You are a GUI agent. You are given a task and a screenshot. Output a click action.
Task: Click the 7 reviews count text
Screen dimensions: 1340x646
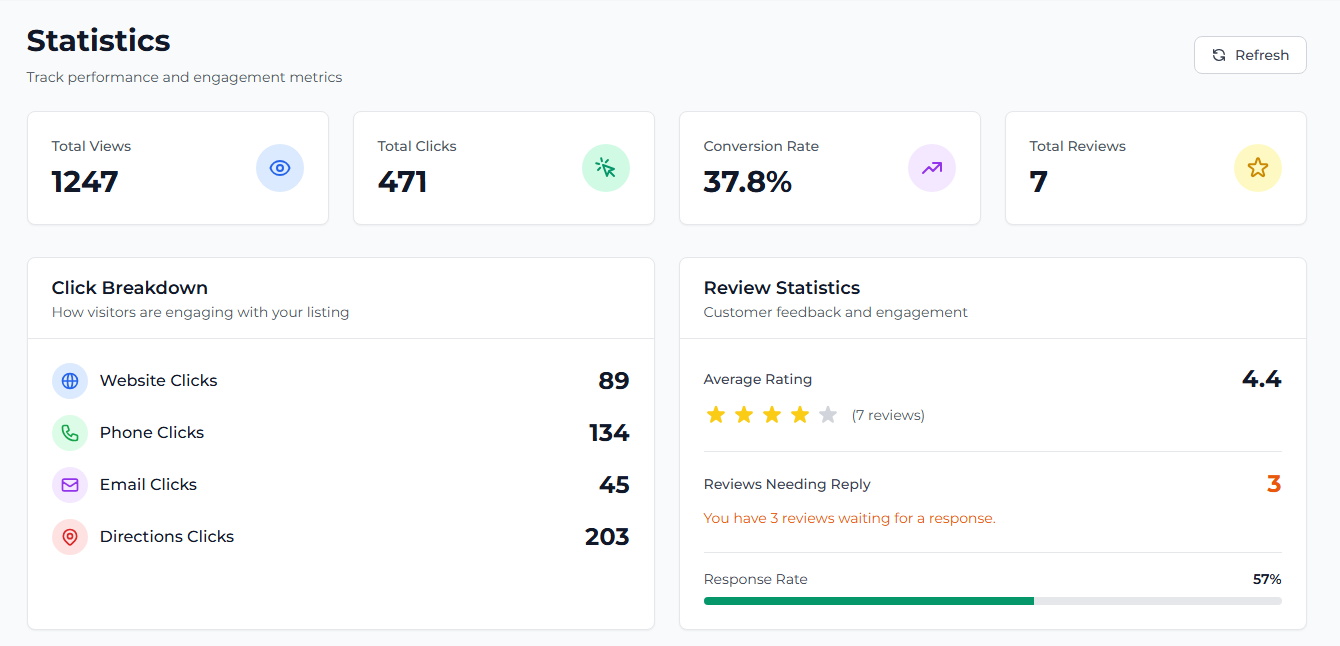coord(888,414)
